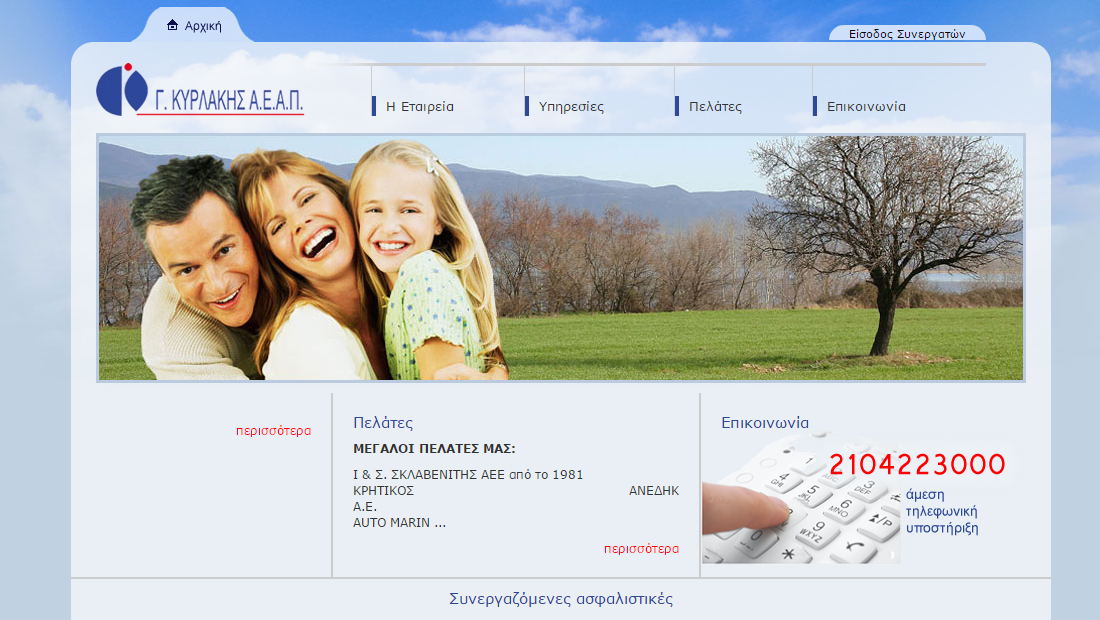The height and width of the screenshot is (620, 1100).
Task: Click the family banner image
Action: 561,257
